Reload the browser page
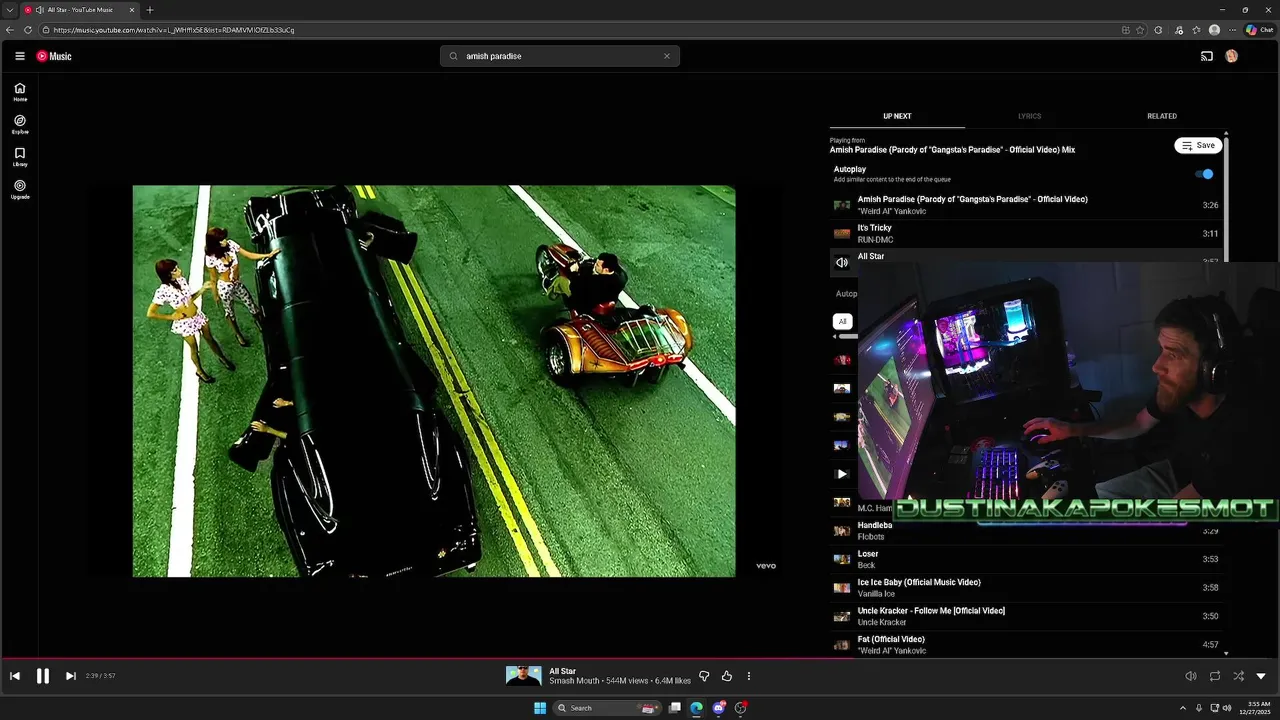Screen dimensions: 1280x720 pos(28,30)
